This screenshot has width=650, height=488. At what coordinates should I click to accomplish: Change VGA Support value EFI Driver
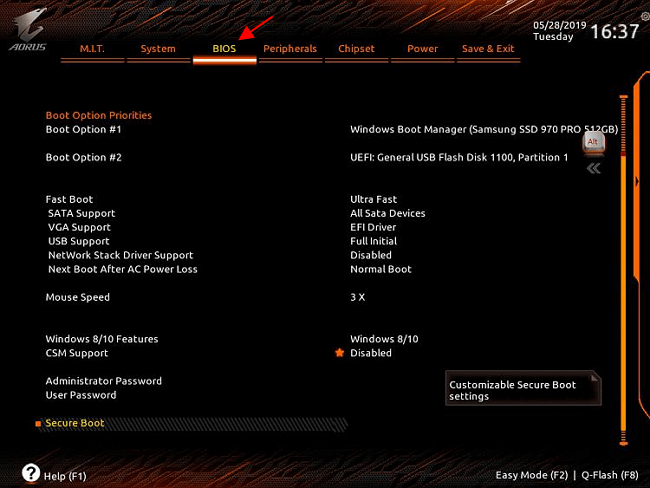click(x=373, y=227)
